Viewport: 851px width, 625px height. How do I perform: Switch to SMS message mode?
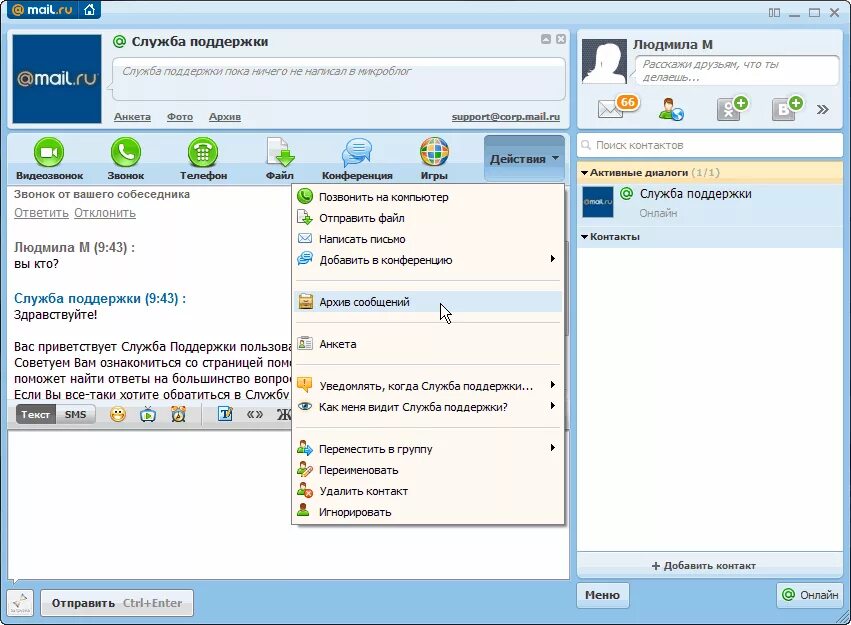[x=75, y=414]
